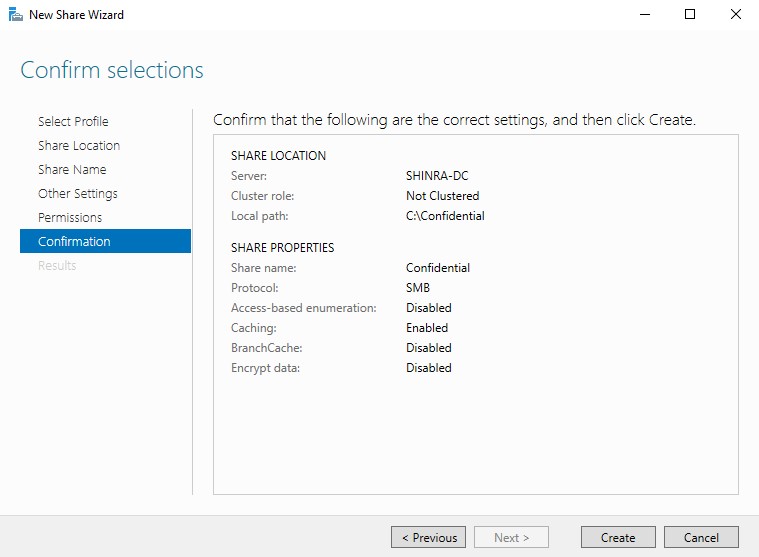The image size is (759, 557).
Task: Select the highlighted Confirmation step
Action: tap(74, 241)
